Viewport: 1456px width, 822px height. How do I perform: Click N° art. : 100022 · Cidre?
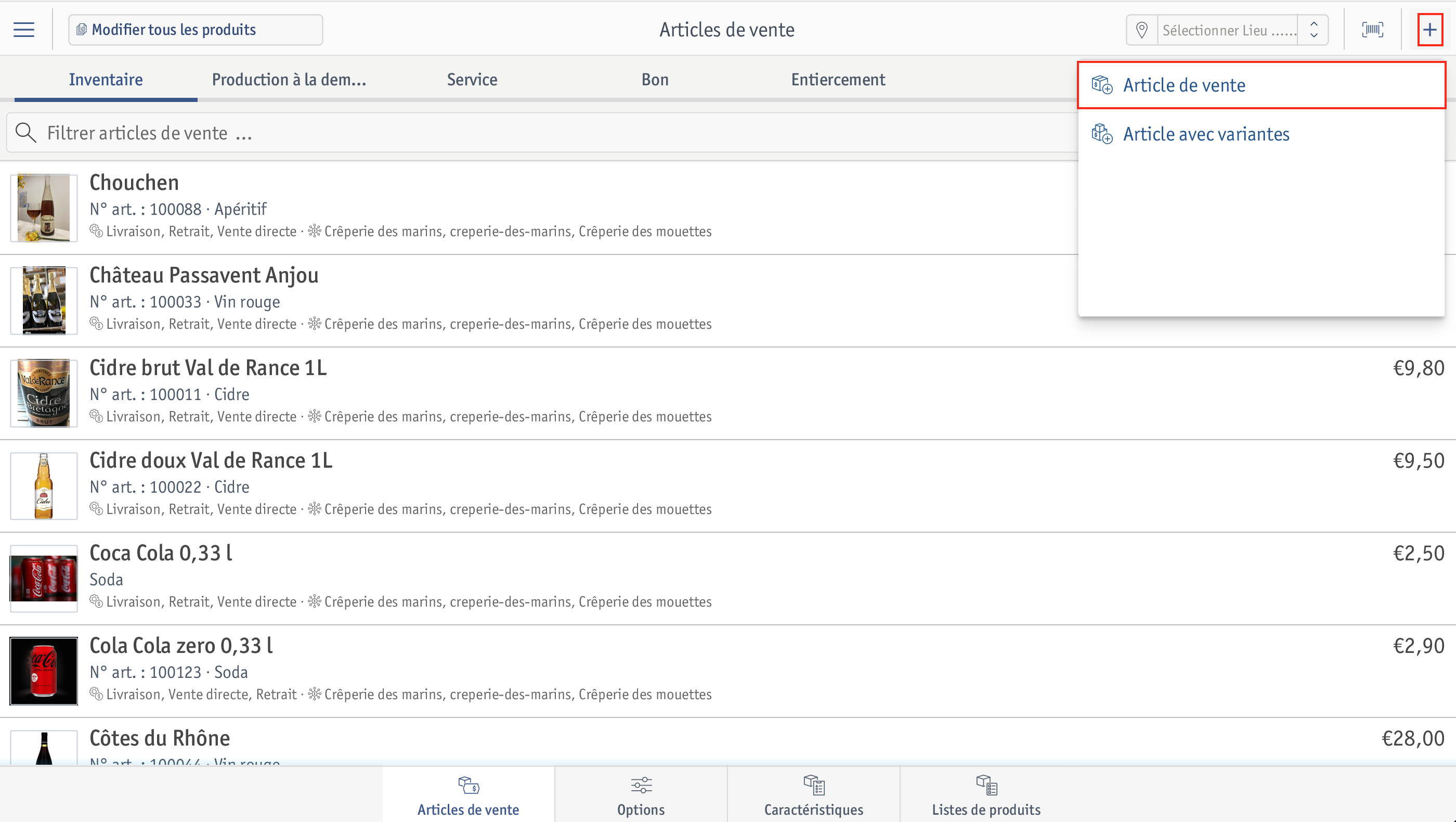click(170, 487)
